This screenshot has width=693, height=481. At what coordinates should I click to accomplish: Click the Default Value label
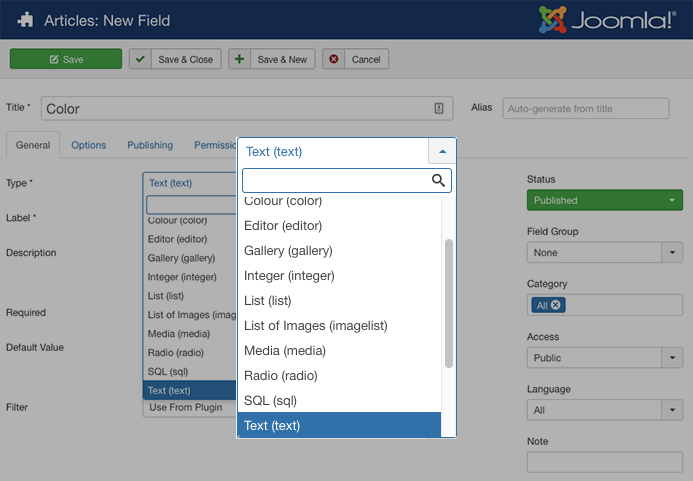tap(35, 347)
